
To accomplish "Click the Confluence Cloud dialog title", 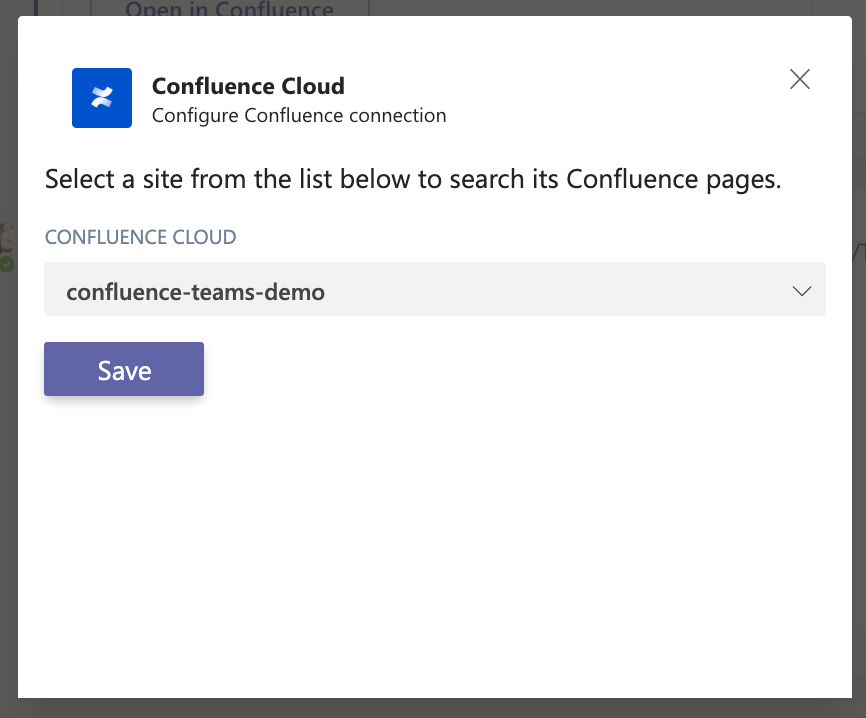I will pos(248,86).
